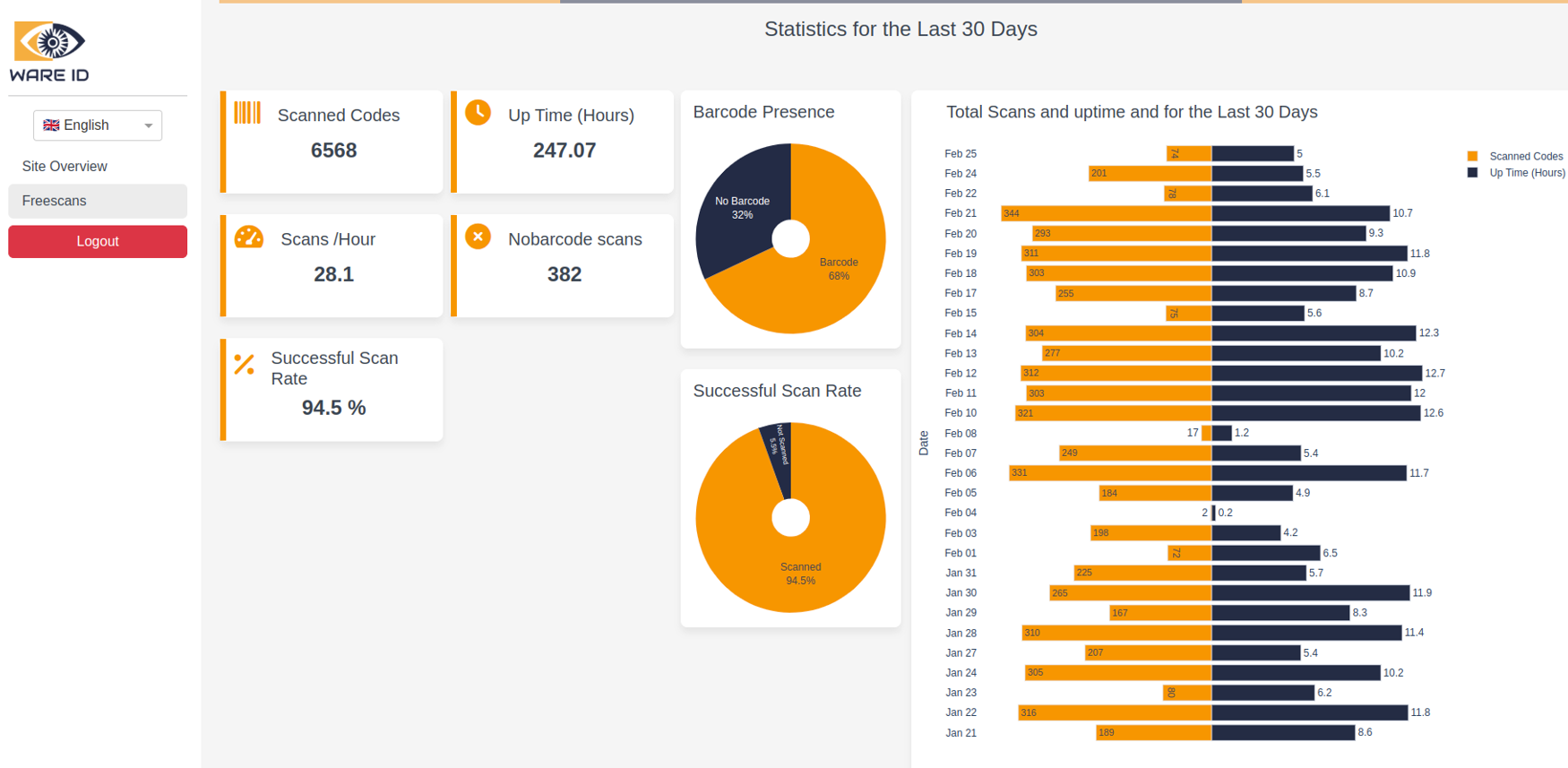Image resolution: width=1568 pixels, height=768 pixels.
Task: Click the percent icon on Successful Scan Rate
Action: pyautogui.click(x=244, y=364)
